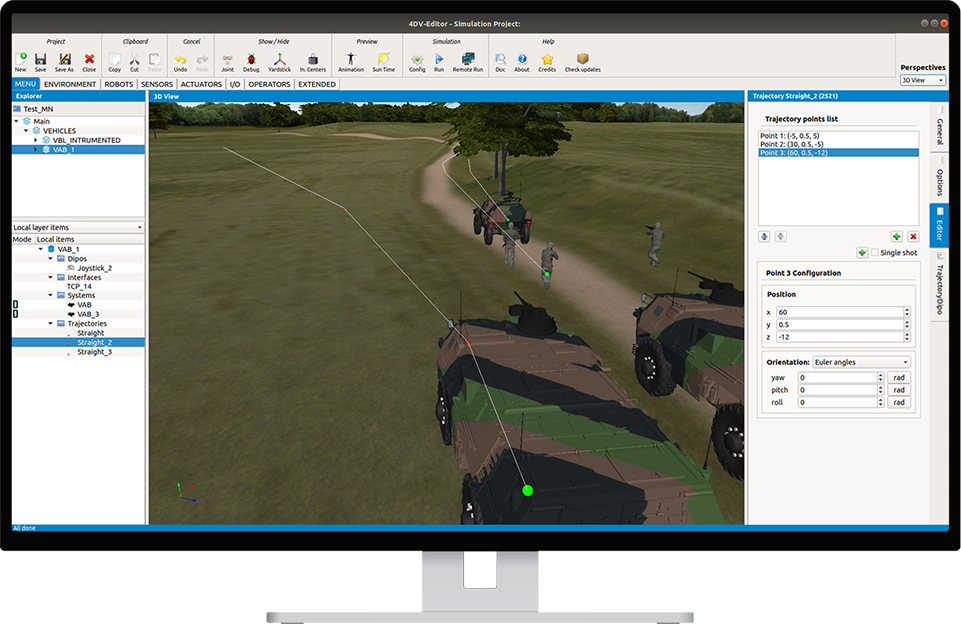Click the x position input field
The width and height of the screenshot is (961, 624).
pyautogui.click(x=838, y=312)
